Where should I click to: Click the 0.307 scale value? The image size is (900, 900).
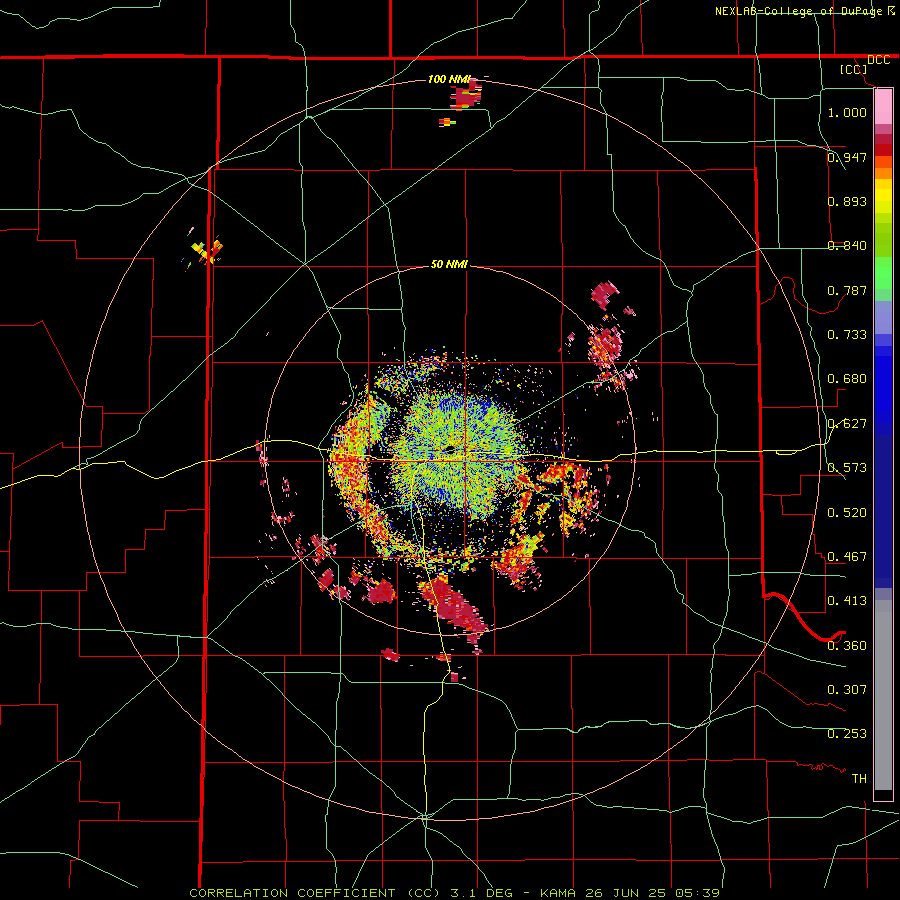[847, 690]
